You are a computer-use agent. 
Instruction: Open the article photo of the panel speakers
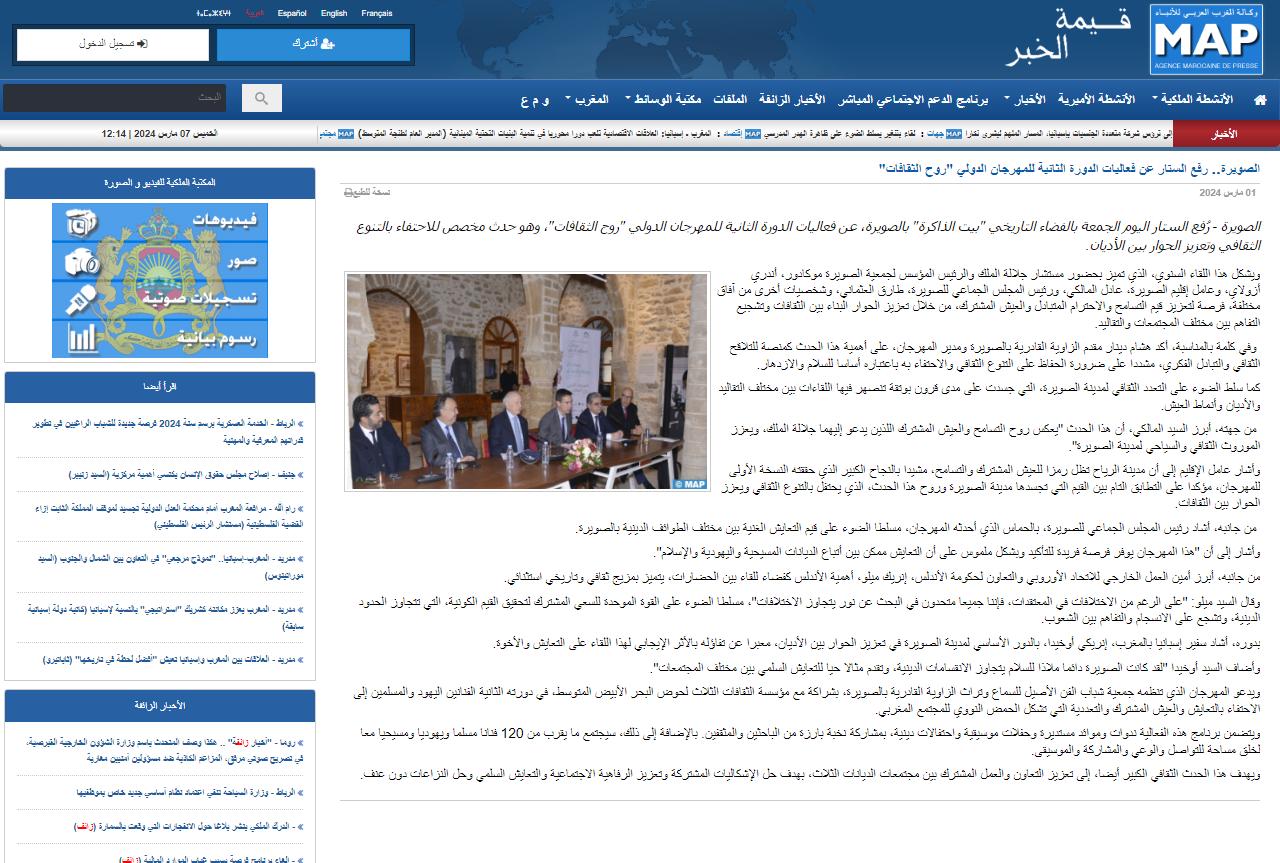(526, 382)
